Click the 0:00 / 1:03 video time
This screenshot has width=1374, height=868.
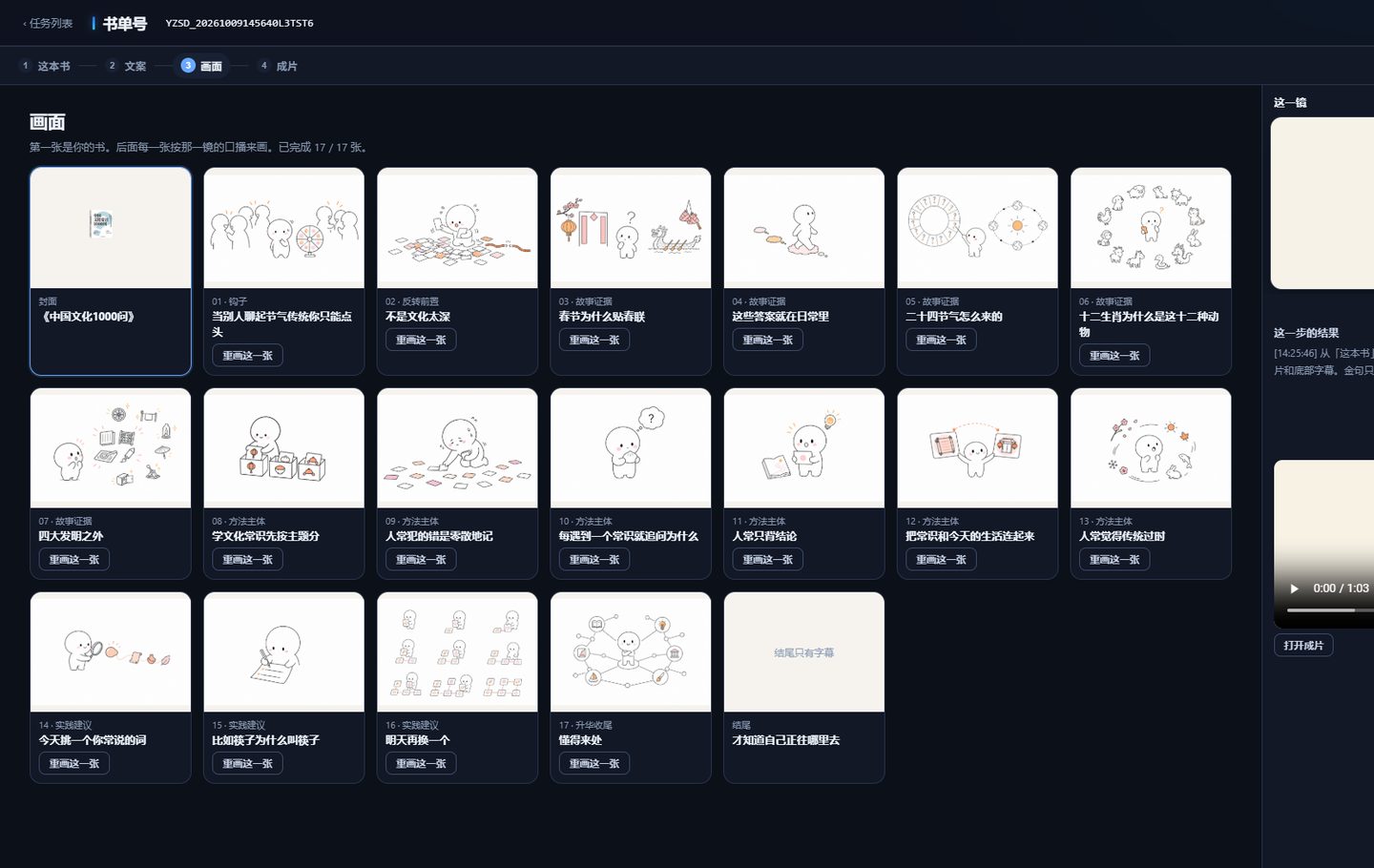(1341, 589)
